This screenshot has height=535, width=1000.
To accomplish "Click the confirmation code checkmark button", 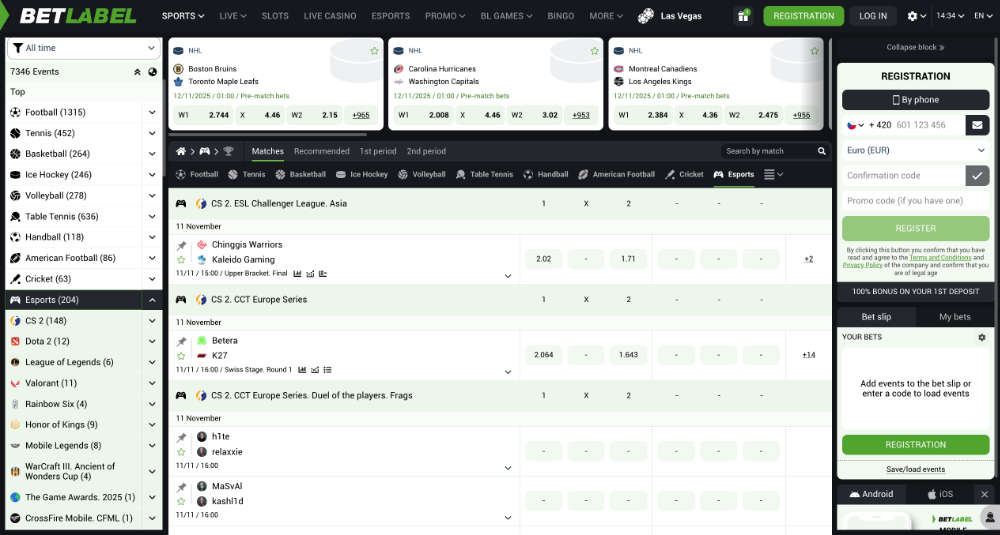I will click(977, 175).
